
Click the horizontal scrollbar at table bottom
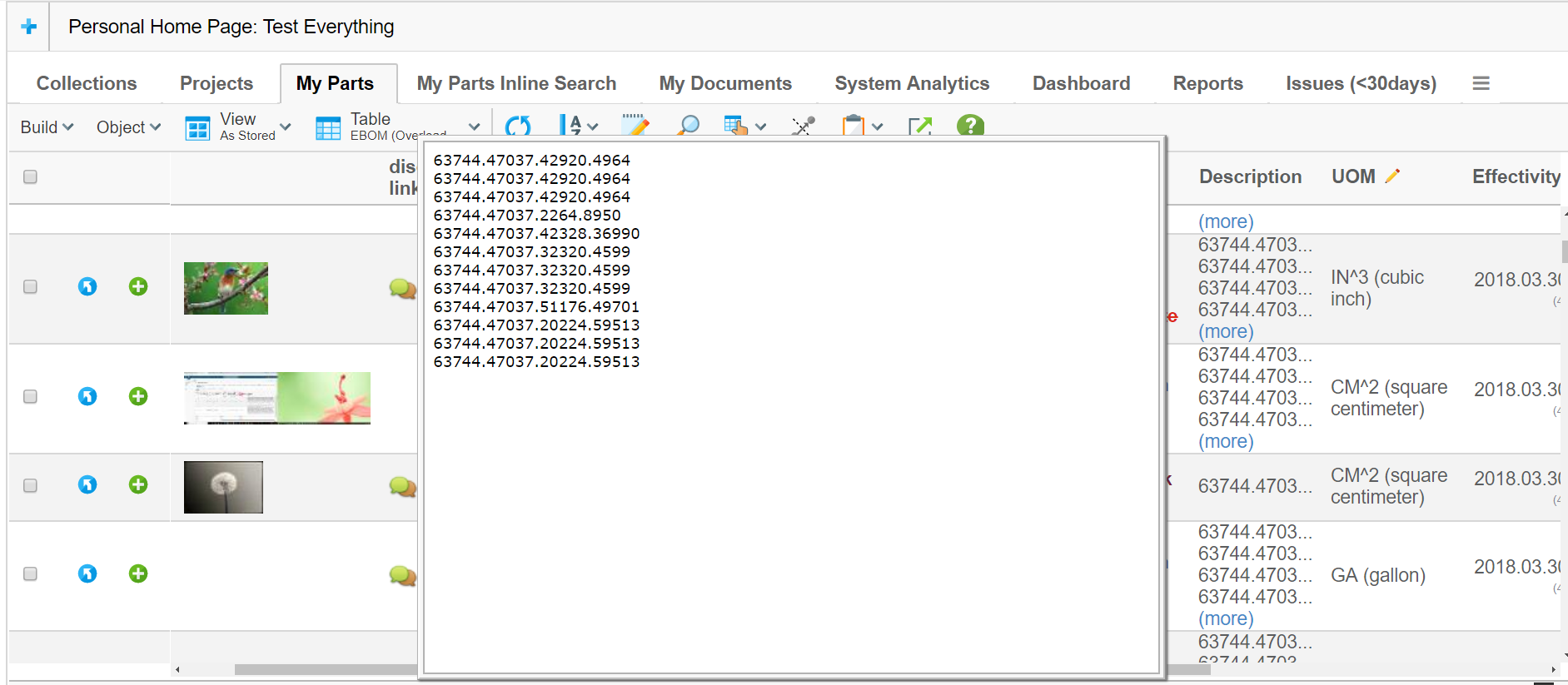325,669
